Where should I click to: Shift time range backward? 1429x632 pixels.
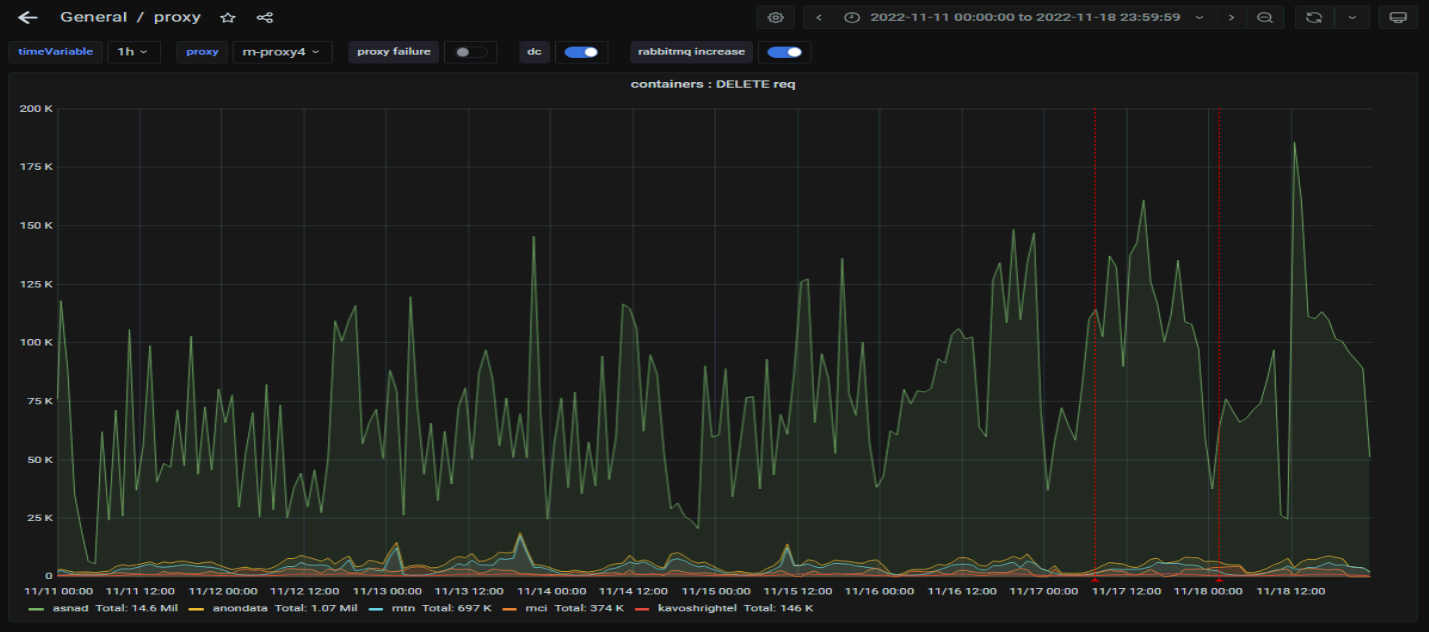[819, 18]
